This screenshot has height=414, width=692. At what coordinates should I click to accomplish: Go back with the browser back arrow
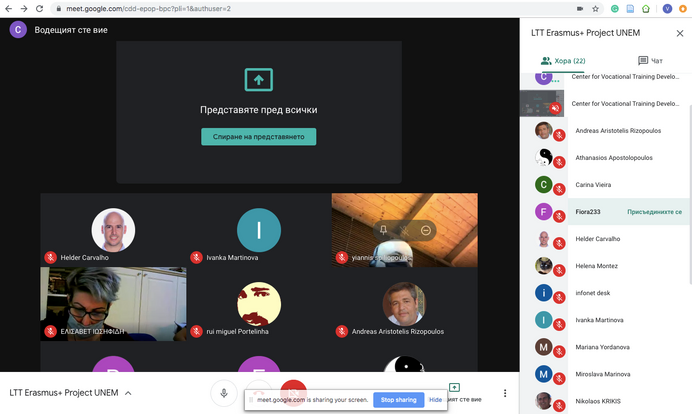click(8, 8)
